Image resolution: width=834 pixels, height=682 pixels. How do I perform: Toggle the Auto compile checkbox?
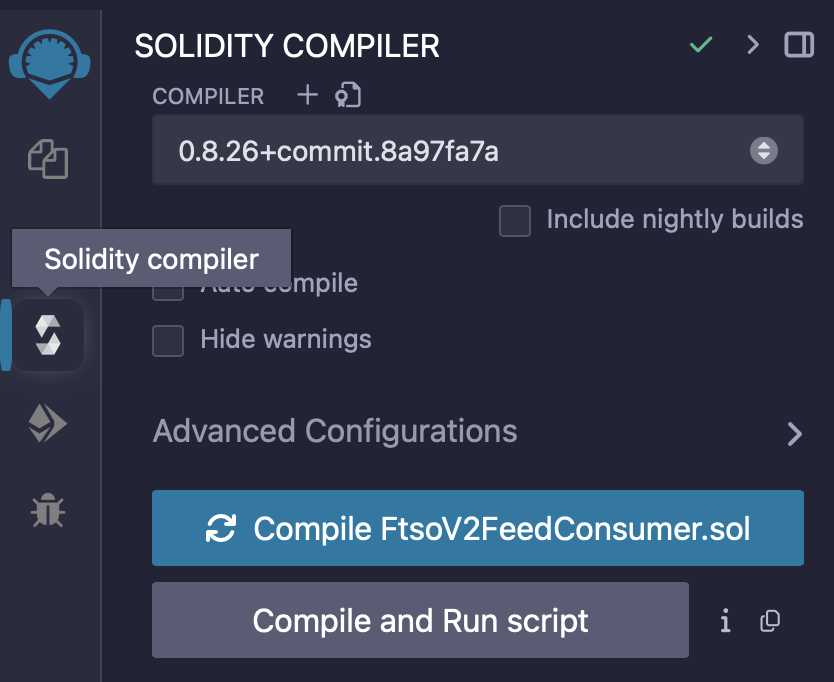pos(168,287)
